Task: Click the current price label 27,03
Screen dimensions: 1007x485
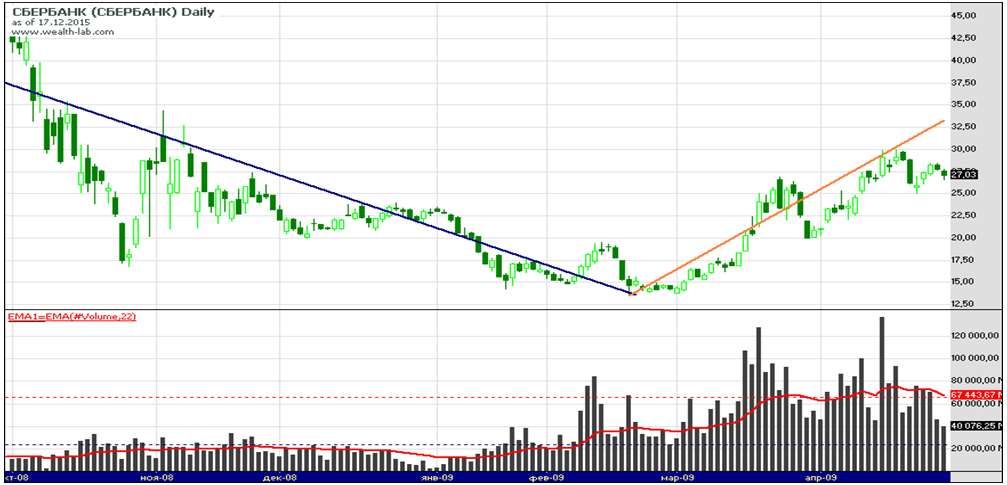Action: click(x=963, y=174)
